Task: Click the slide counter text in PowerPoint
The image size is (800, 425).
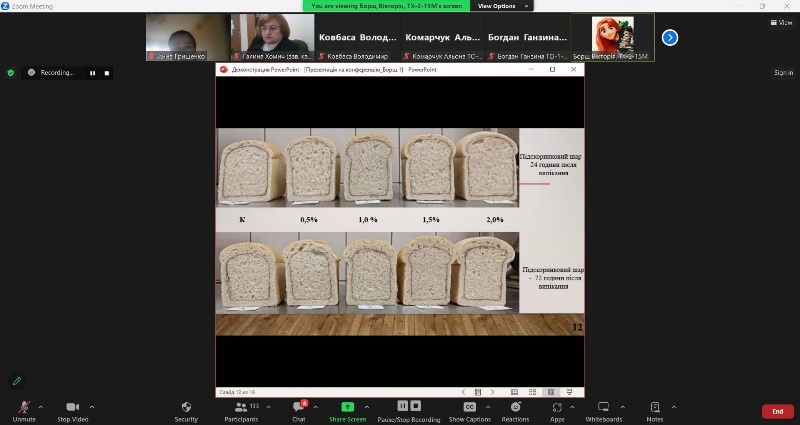Action: click(237, 392)
